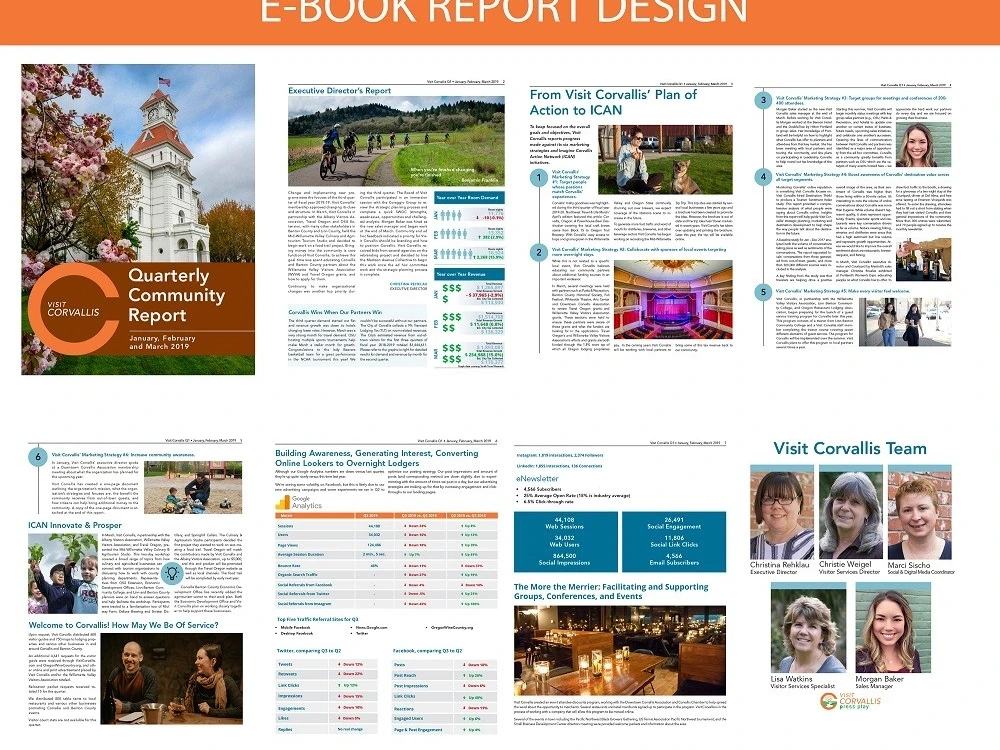Click 'Lisa Watkins' name caption
The image size is (1000, 750).
click(791, 679)
